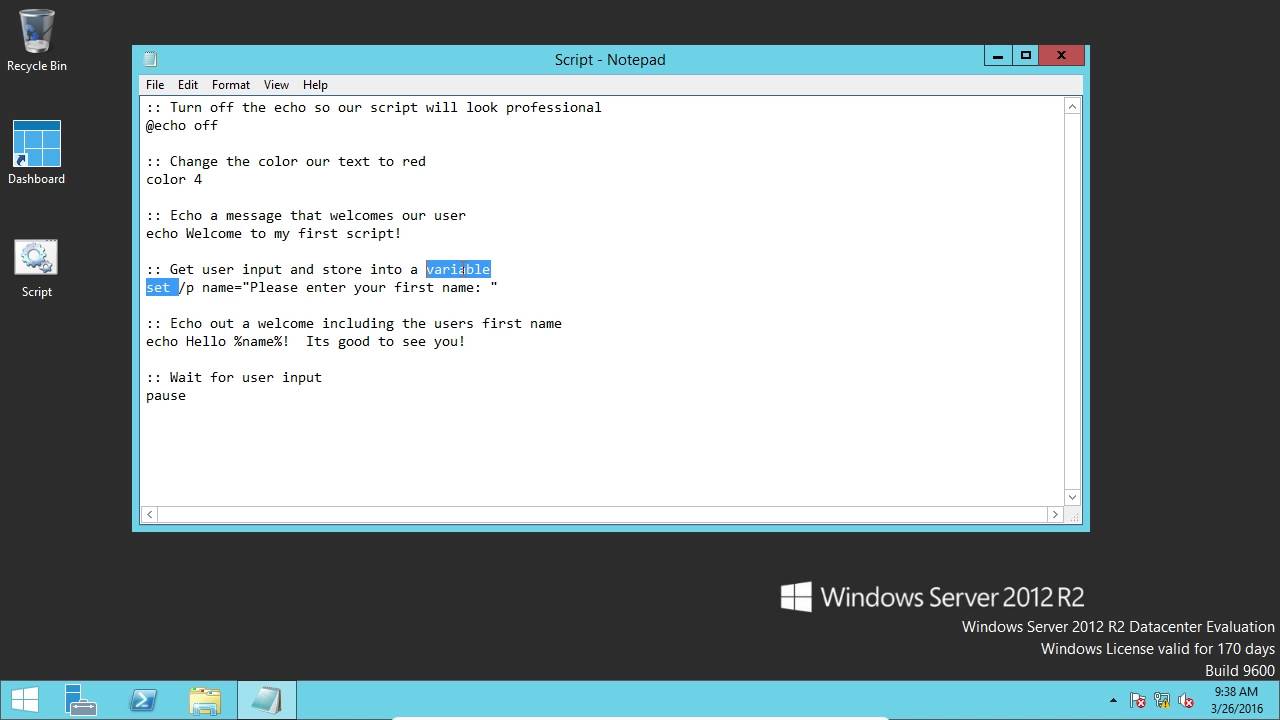Open File Explorer from the taskbar
Viewport: 1280px width, 720px height.
[x=205, y=701]
